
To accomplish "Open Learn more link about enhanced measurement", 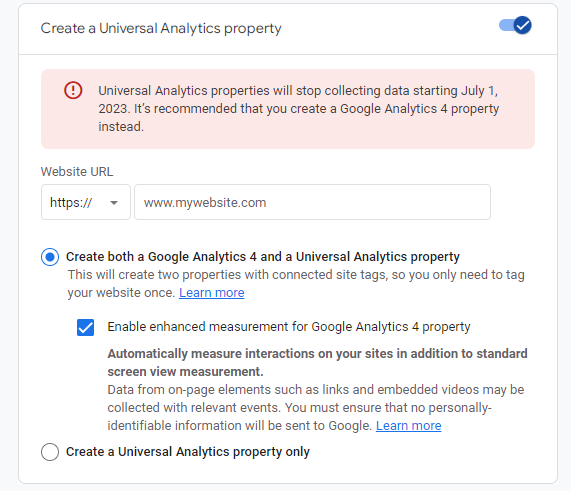I will (x=409, y=425).
